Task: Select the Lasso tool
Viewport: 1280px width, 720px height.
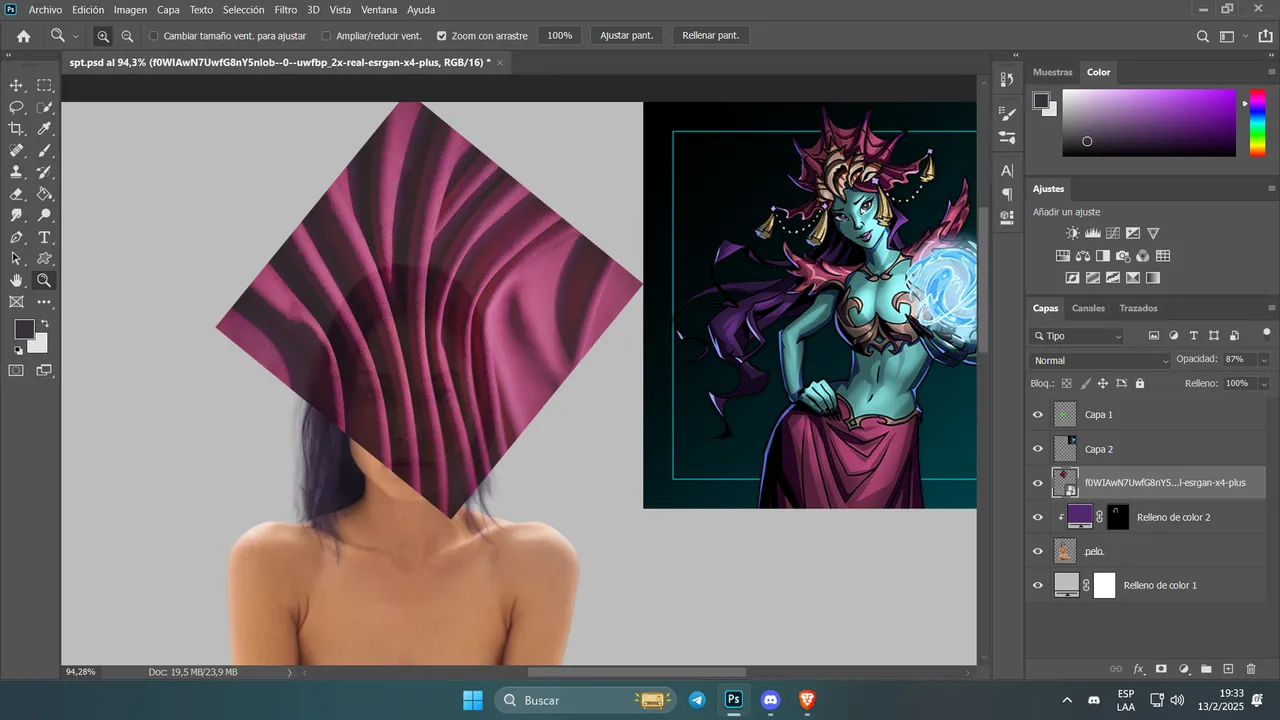Action: coord(16,107)
